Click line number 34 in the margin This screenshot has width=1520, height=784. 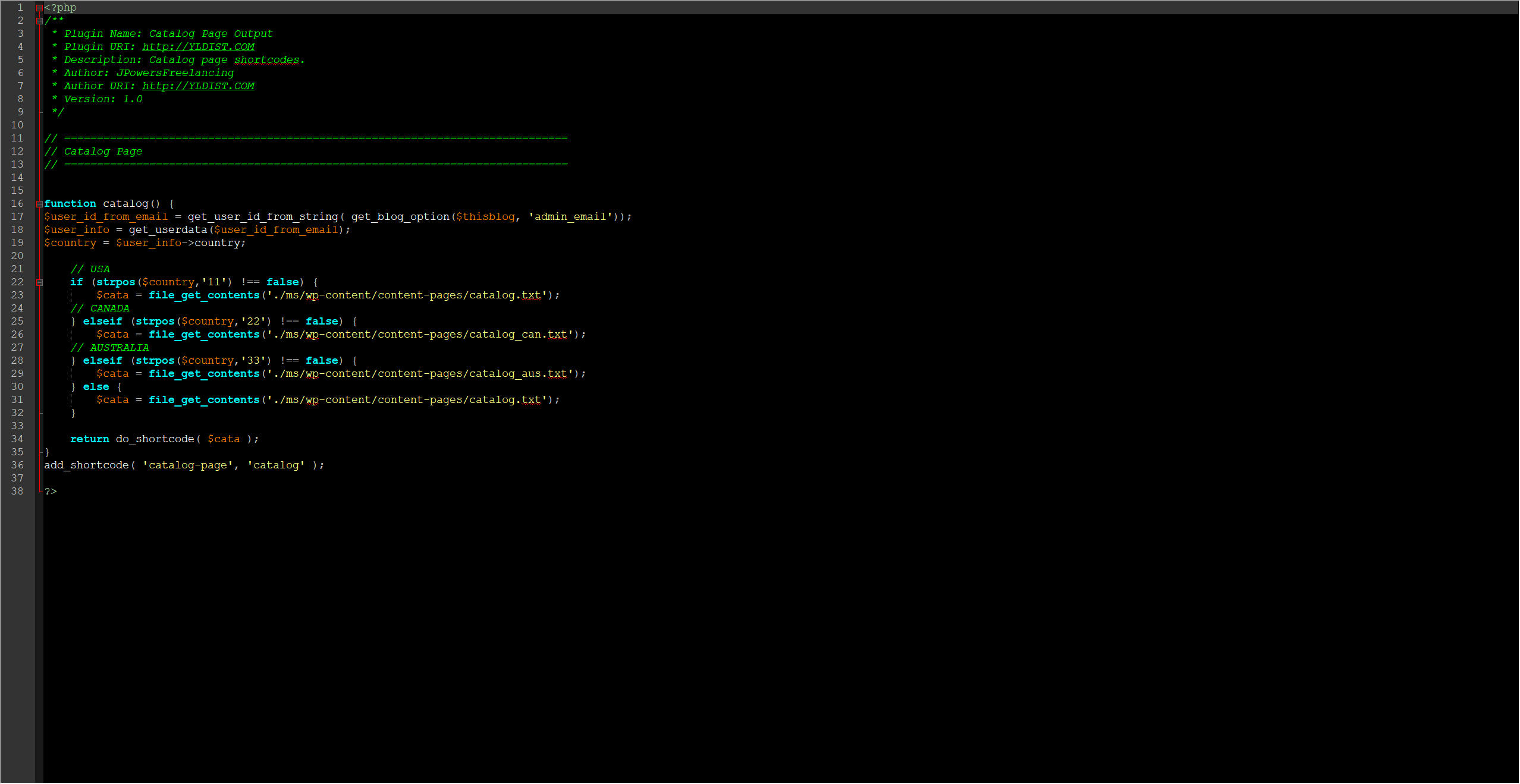coord(17,439)
